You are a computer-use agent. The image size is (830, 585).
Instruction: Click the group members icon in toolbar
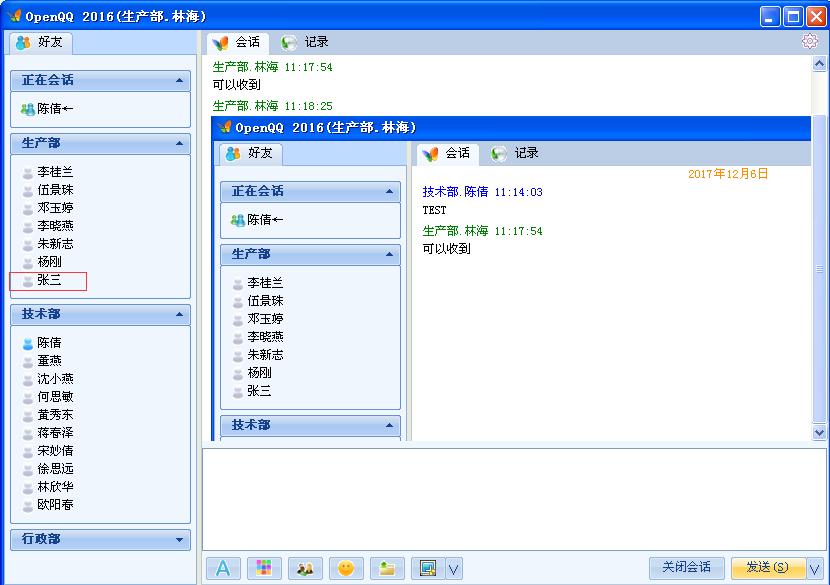point(305,568)
